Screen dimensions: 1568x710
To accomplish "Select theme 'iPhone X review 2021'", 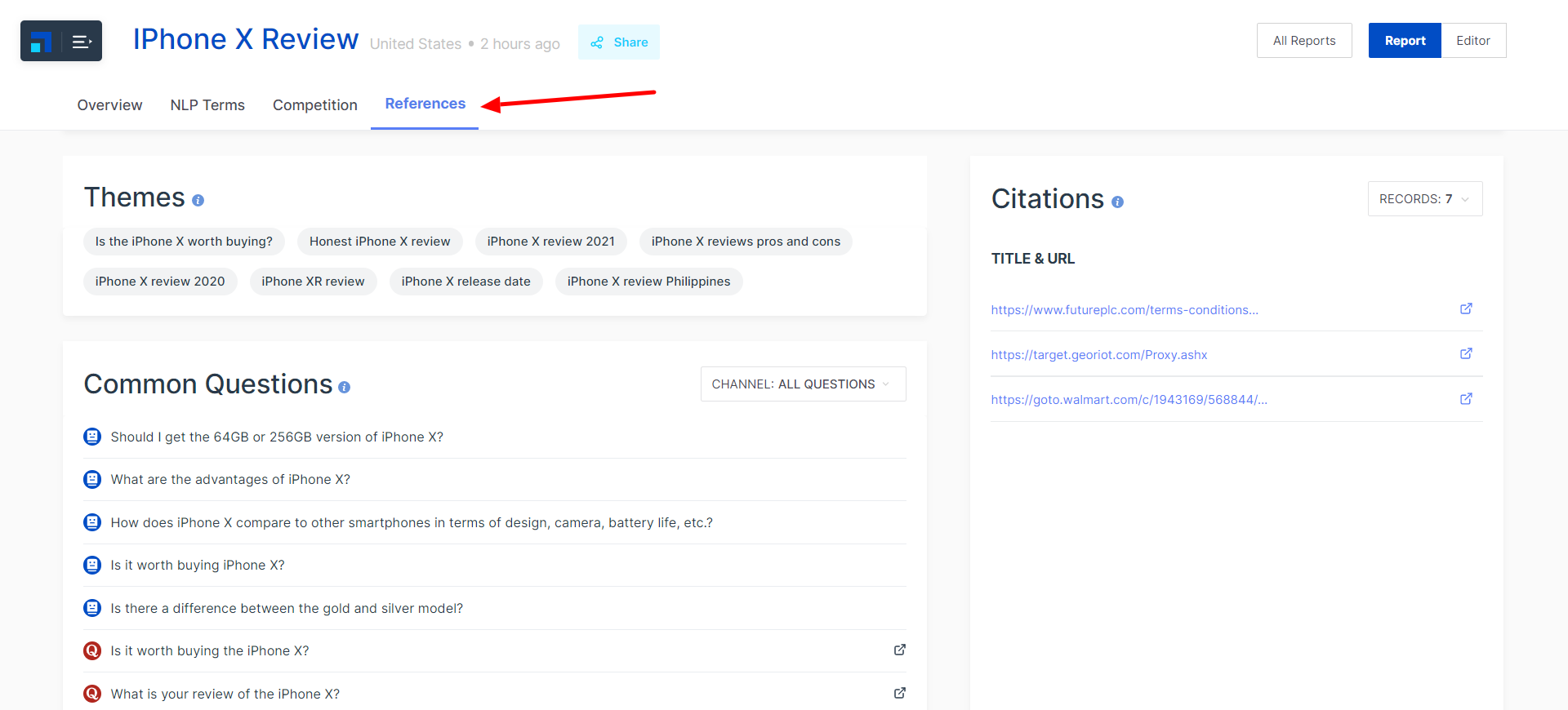I will [551, 242].
